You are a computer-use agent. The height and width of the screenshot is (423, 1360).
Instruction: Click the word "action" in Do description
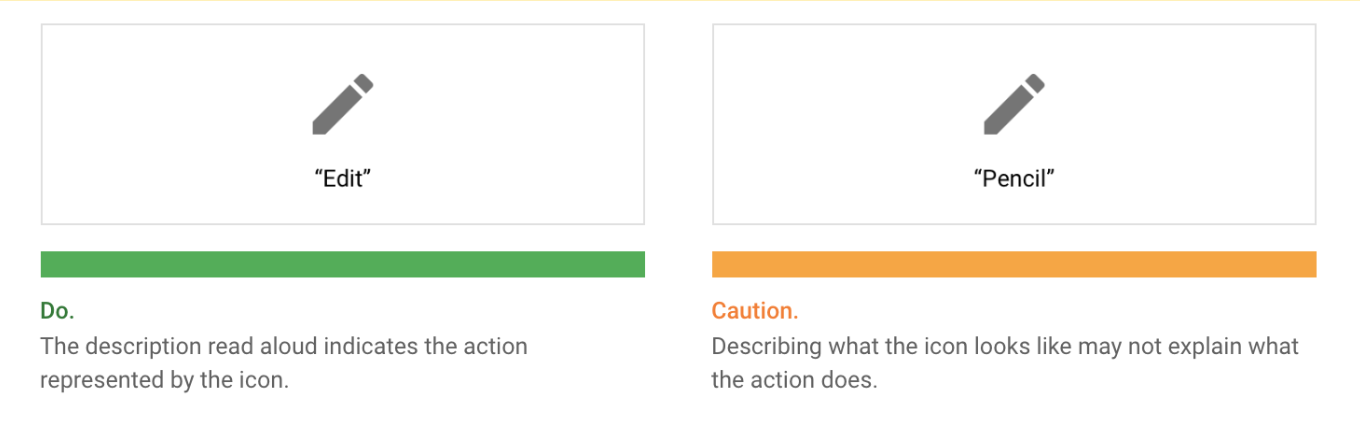[x=495, y=346]
